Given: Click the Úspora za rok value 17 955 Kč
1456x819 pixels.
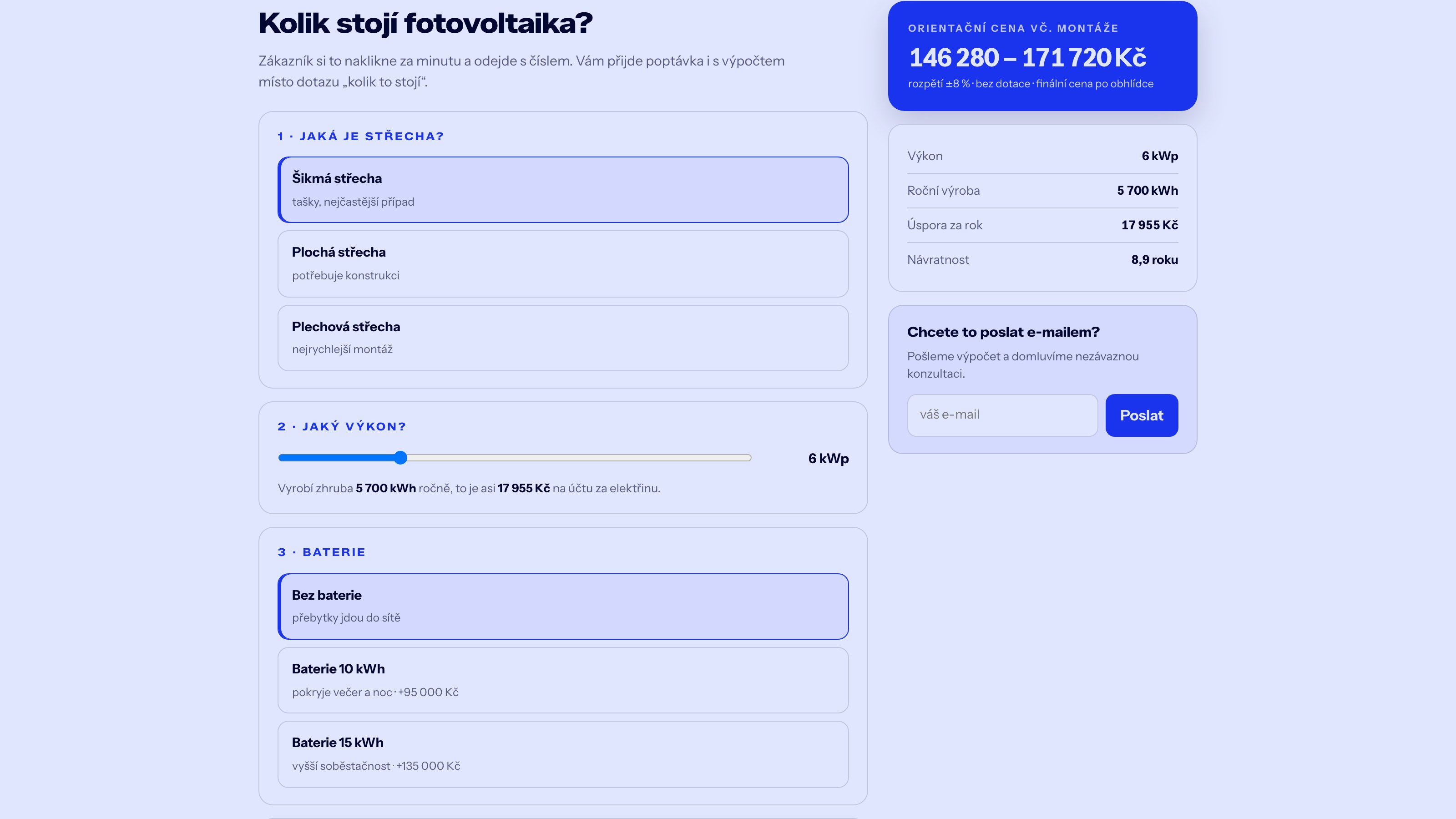Looking at the screenshot, I should pyautogui.click(x=1150, y=225).
